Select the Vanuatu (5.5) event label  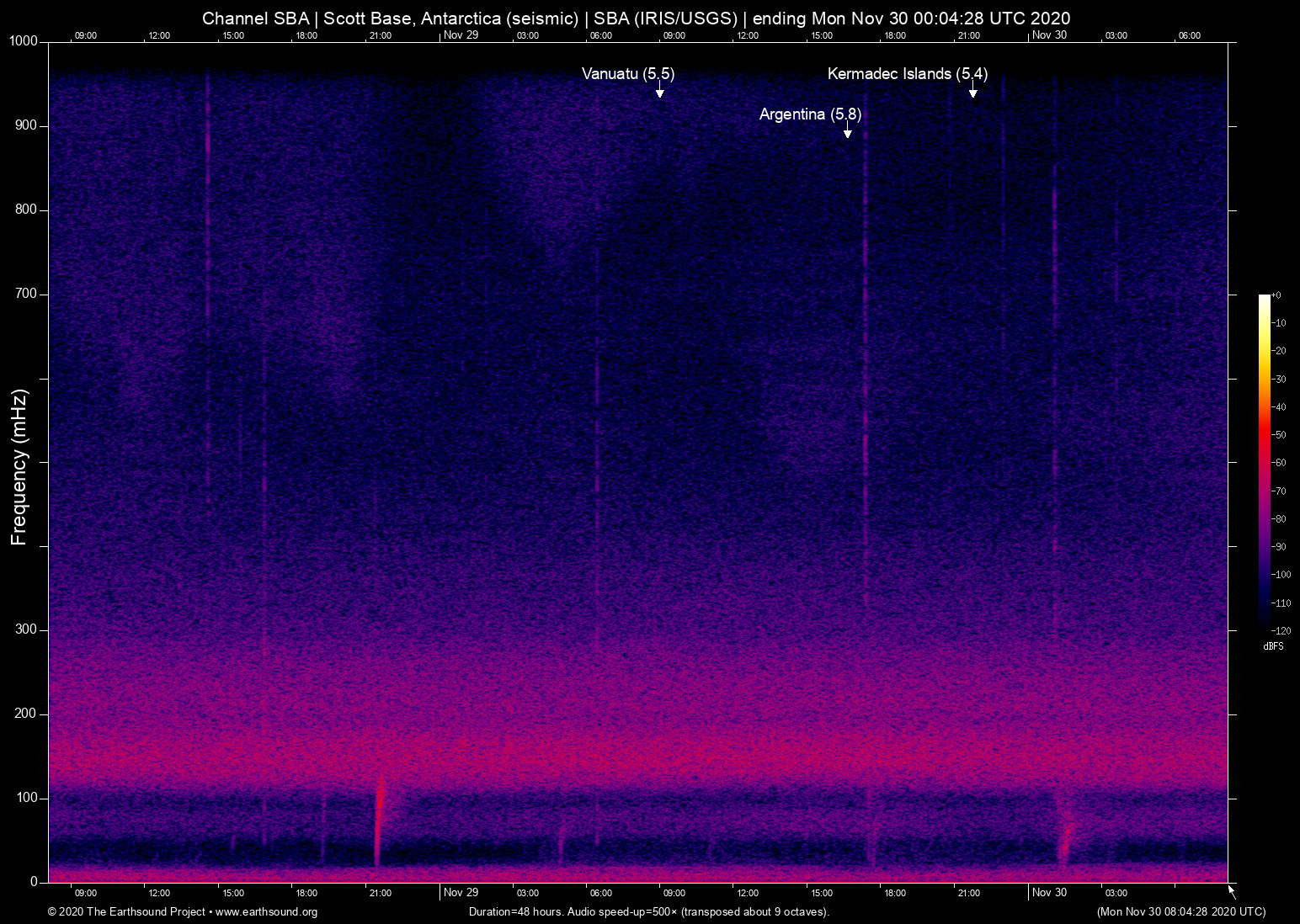[x=628, y=74]
